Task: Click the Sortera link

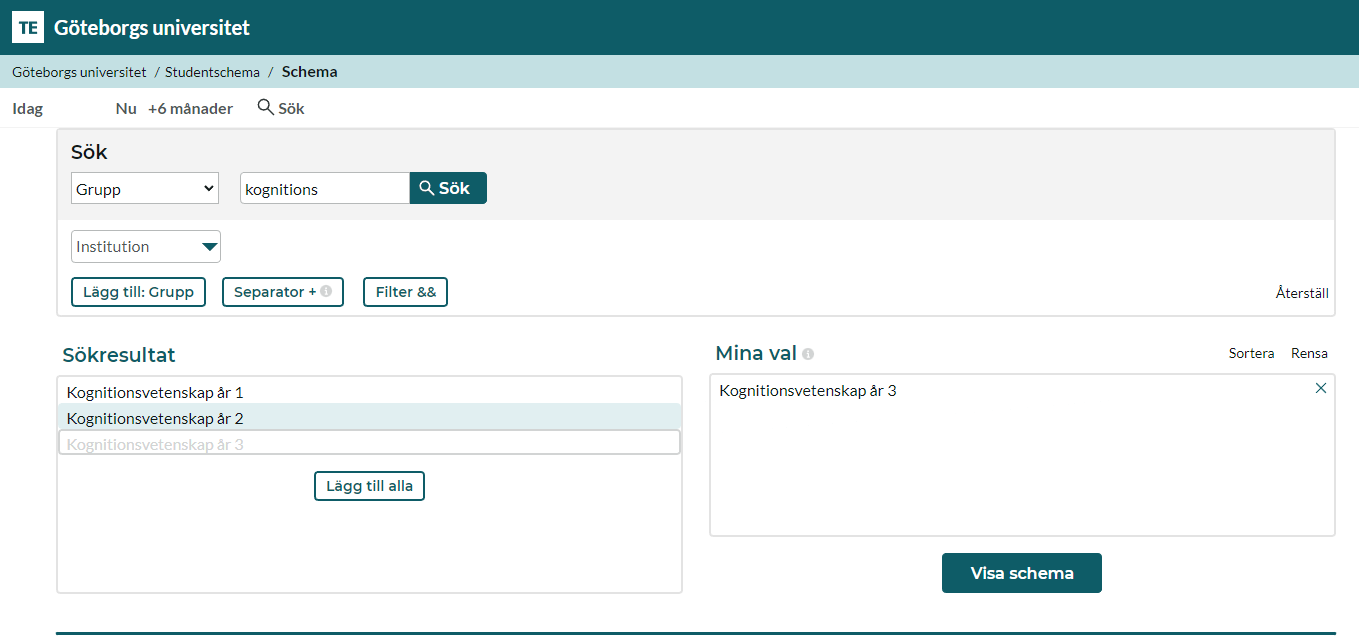Action: (x=1251, y=353)
